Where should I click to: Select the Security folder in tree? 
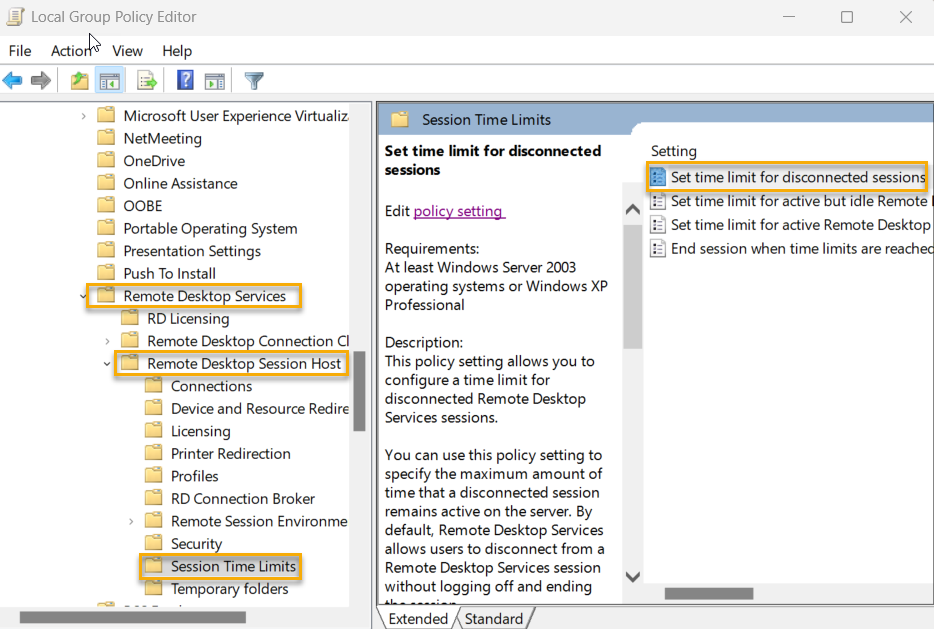[x=196, y=544]
